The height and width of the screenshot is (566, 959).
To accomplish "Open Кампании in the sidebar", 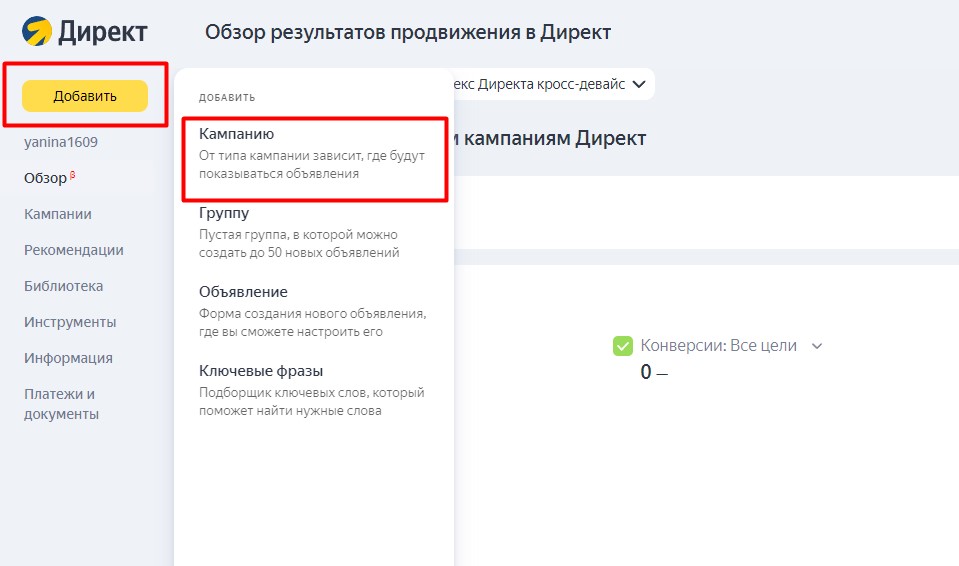I will point(57,214).
